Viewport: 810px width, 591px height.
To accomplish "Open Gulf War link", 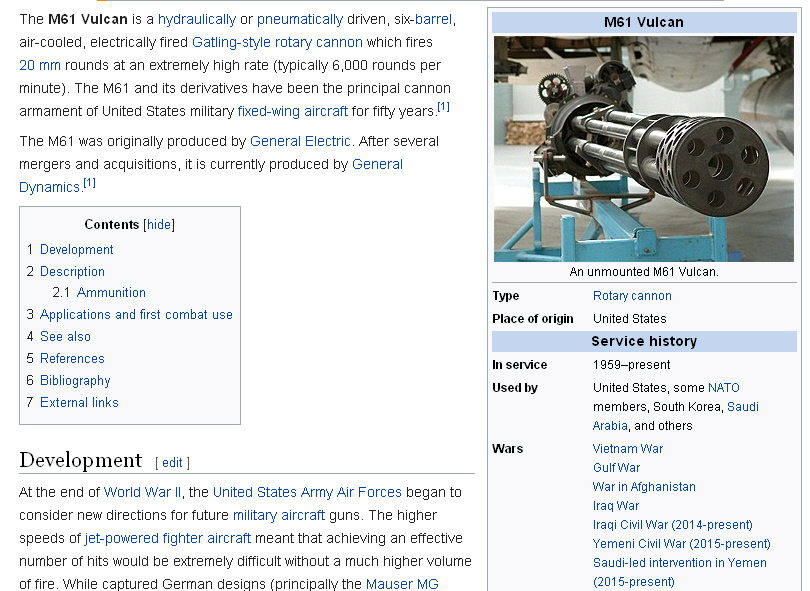I will (616, 468).
